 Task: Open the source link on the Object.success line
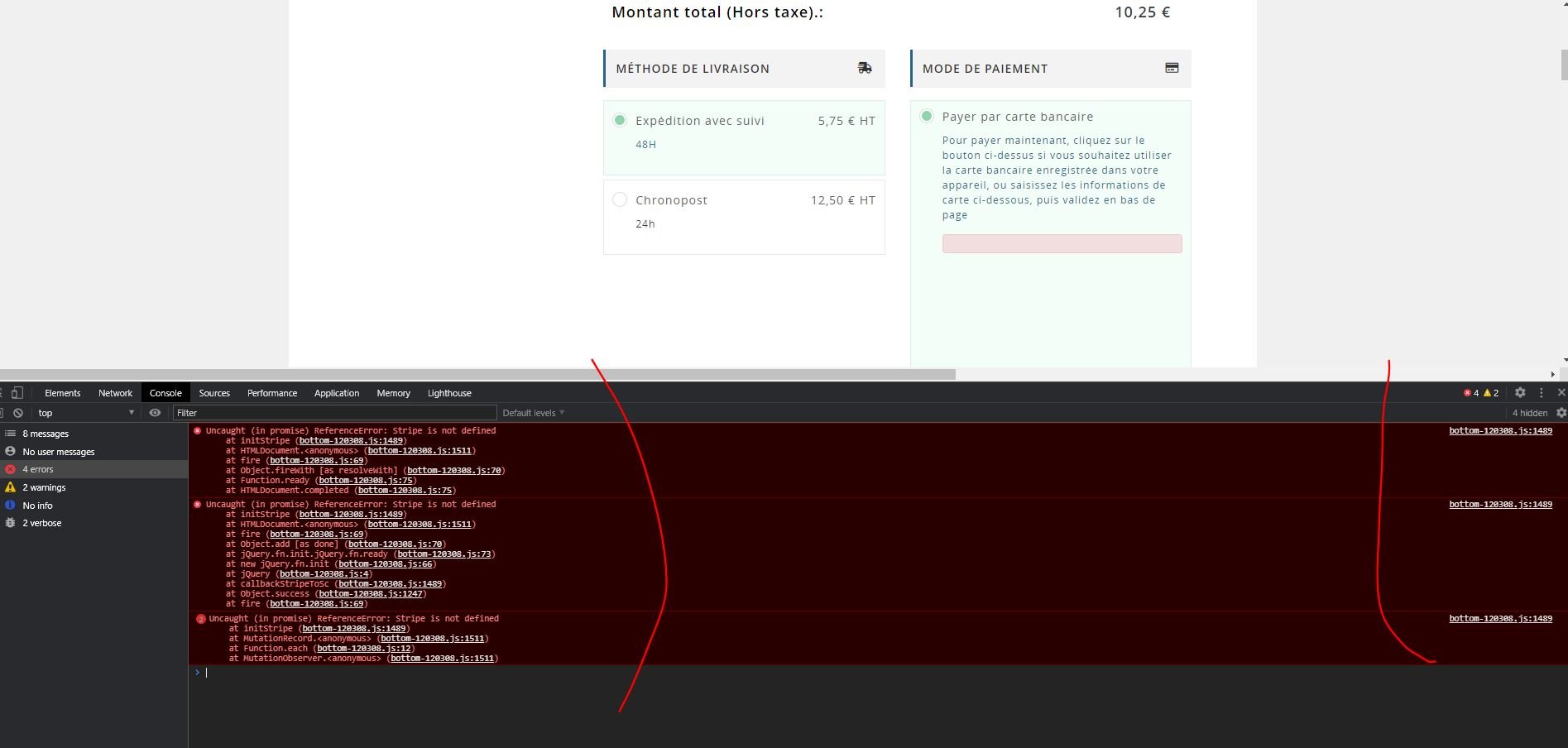pyautogui.click(x=372, y=594)
